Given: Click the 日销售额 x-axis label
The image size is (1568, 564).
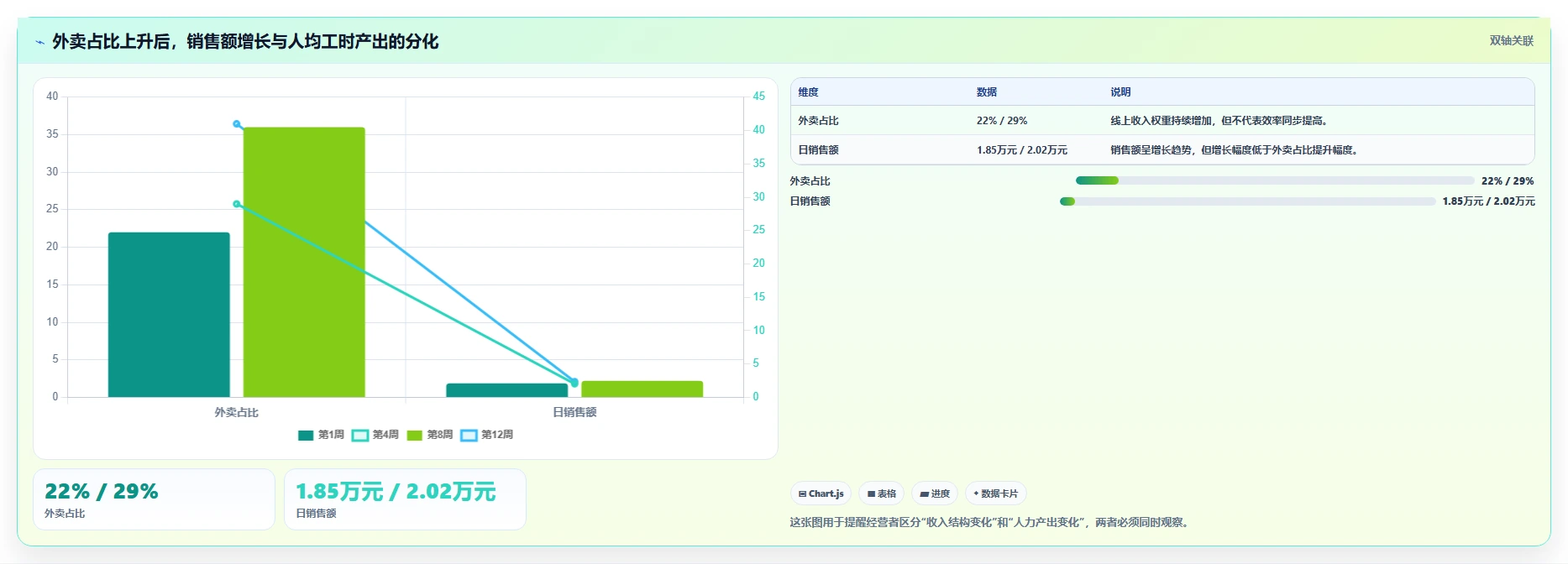Looking at the screenshot, I should [574, 412].
